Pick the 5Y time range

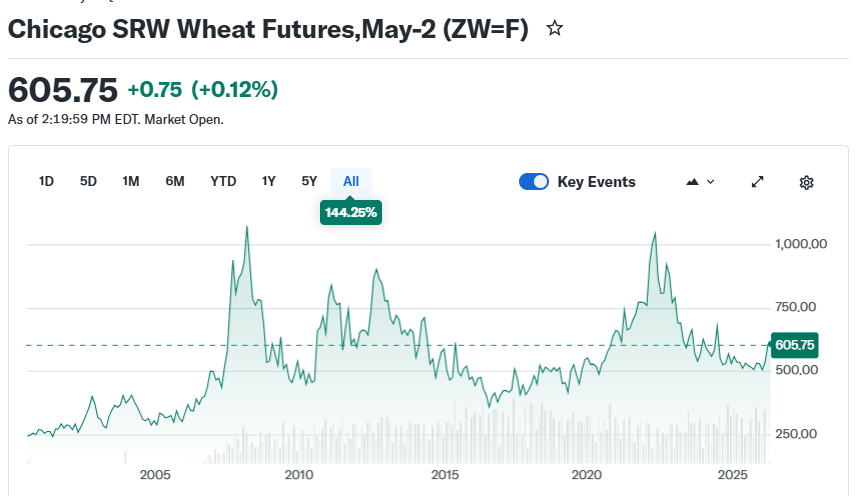pyautogui.click(x=309, y=181)
